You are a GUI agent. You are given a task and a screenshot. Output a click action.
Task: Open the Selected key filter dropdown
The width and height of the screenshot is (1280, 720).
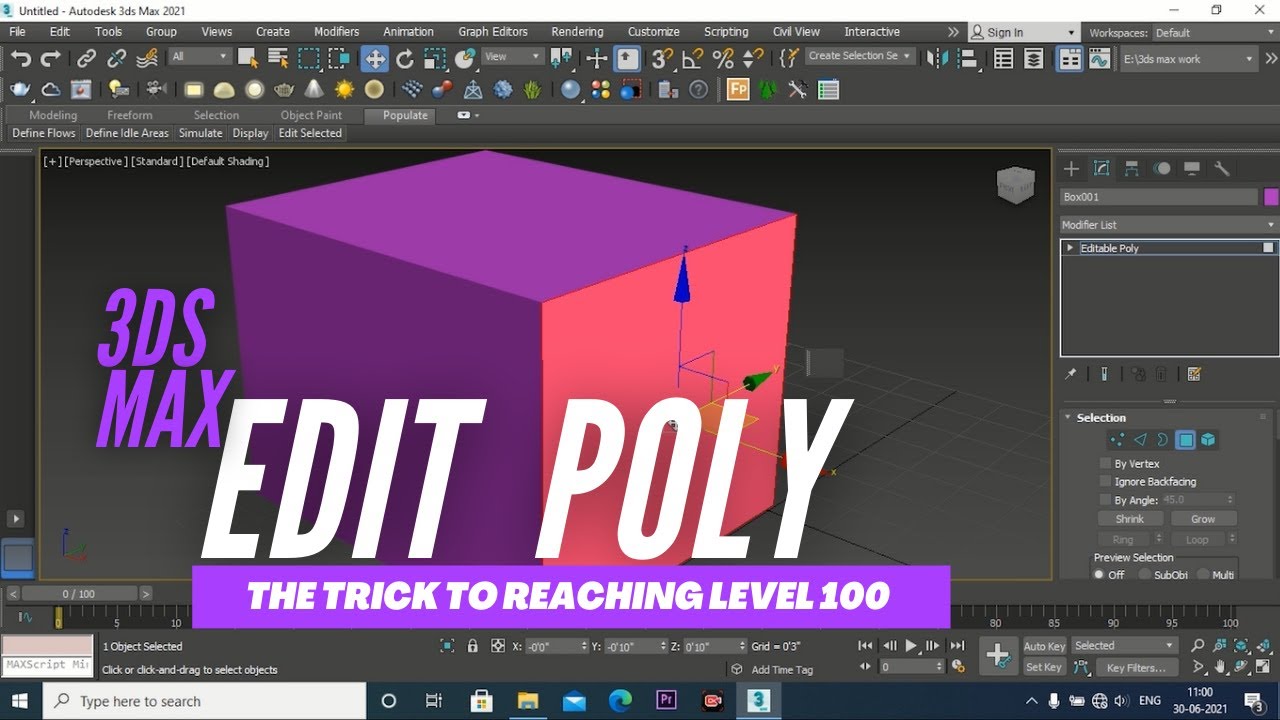pyautogui.click(x=1125, y=646)
